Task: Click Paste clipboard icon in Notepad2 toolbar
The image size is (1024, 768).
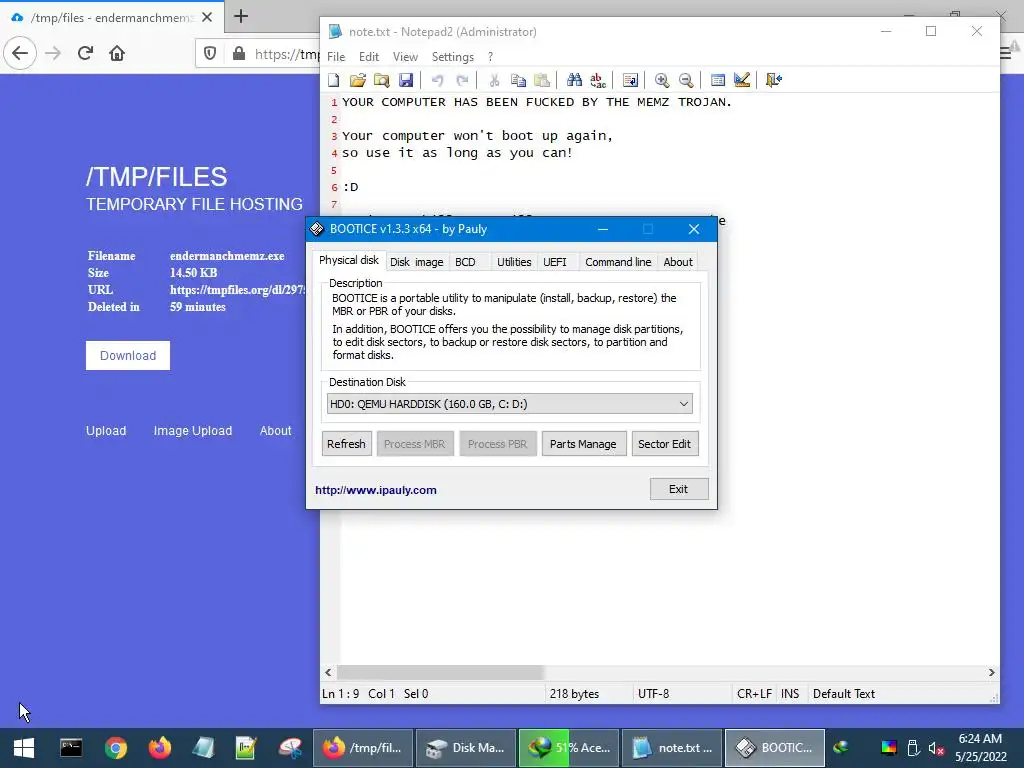Action: 542,80
